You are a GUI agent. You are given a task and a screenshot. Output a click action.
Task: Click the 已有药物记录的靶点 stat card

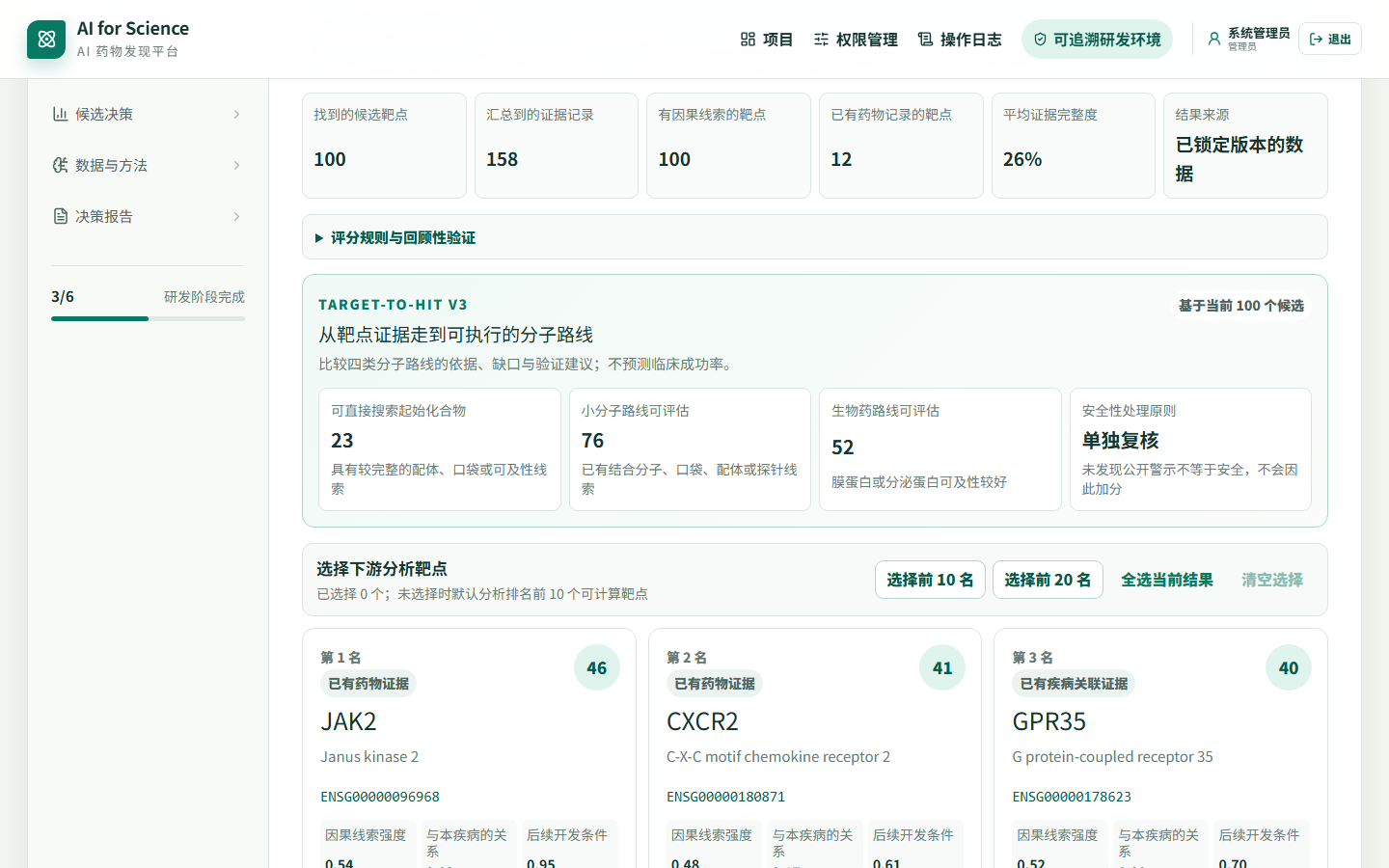901,146
